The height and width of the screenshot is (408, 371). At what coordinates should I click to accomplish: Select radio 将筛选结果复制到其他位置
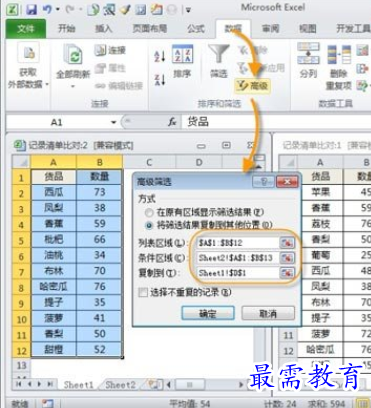(149, 226)
